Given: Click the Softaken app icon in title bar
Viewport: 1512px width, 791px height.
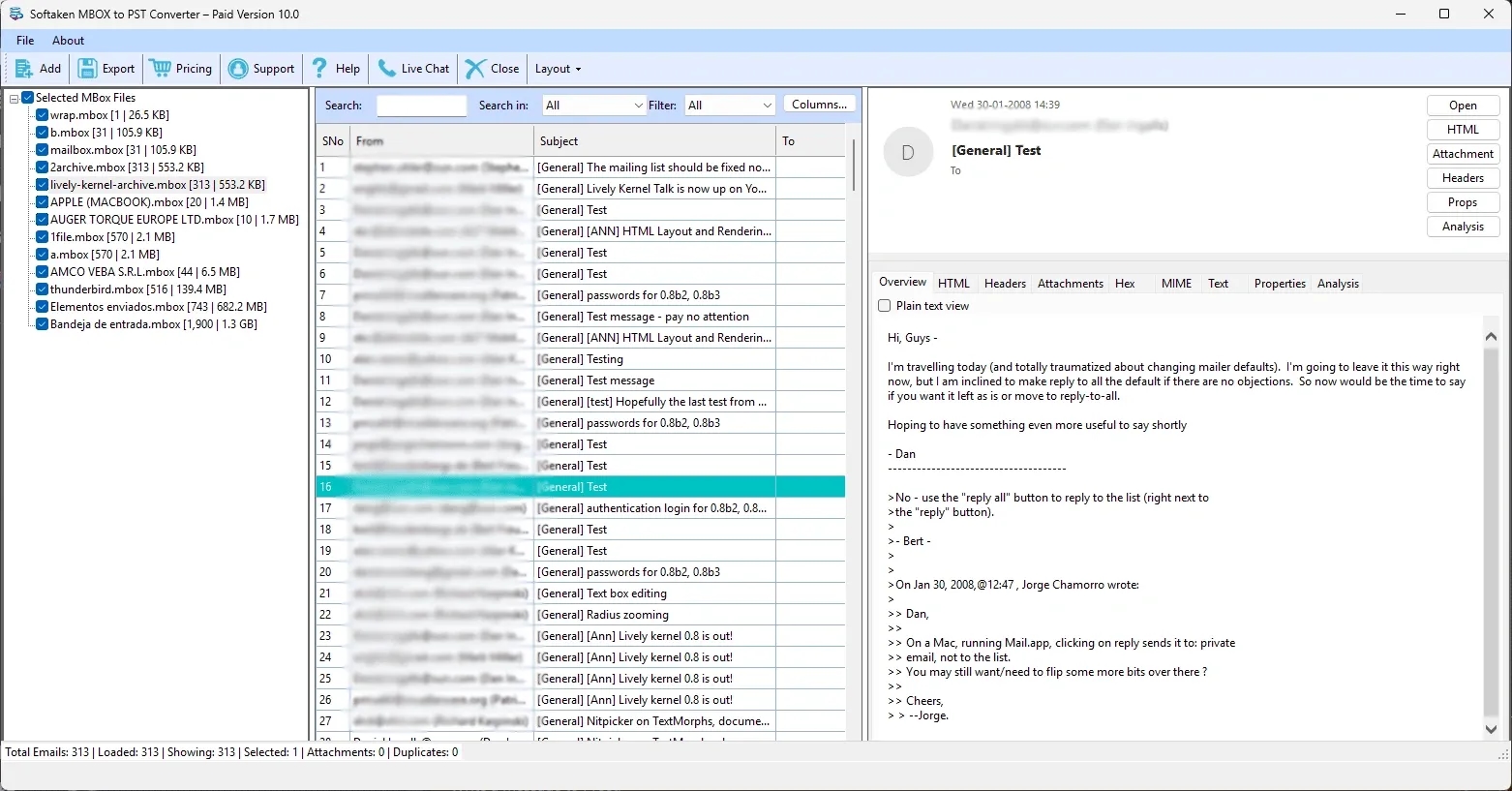Looking at the screenshot, I should (x=15, y=14).
